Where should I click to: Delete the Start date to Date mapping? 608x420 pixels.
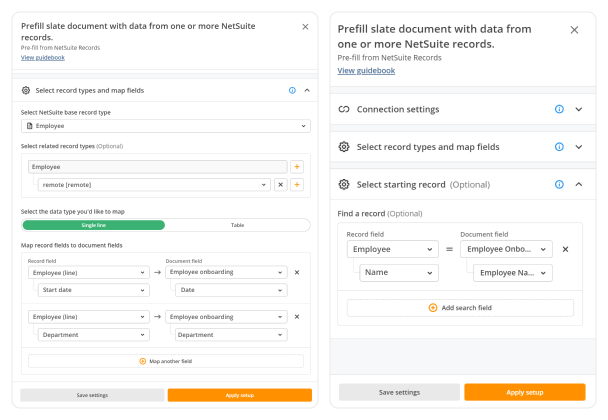tap(297, 272)
